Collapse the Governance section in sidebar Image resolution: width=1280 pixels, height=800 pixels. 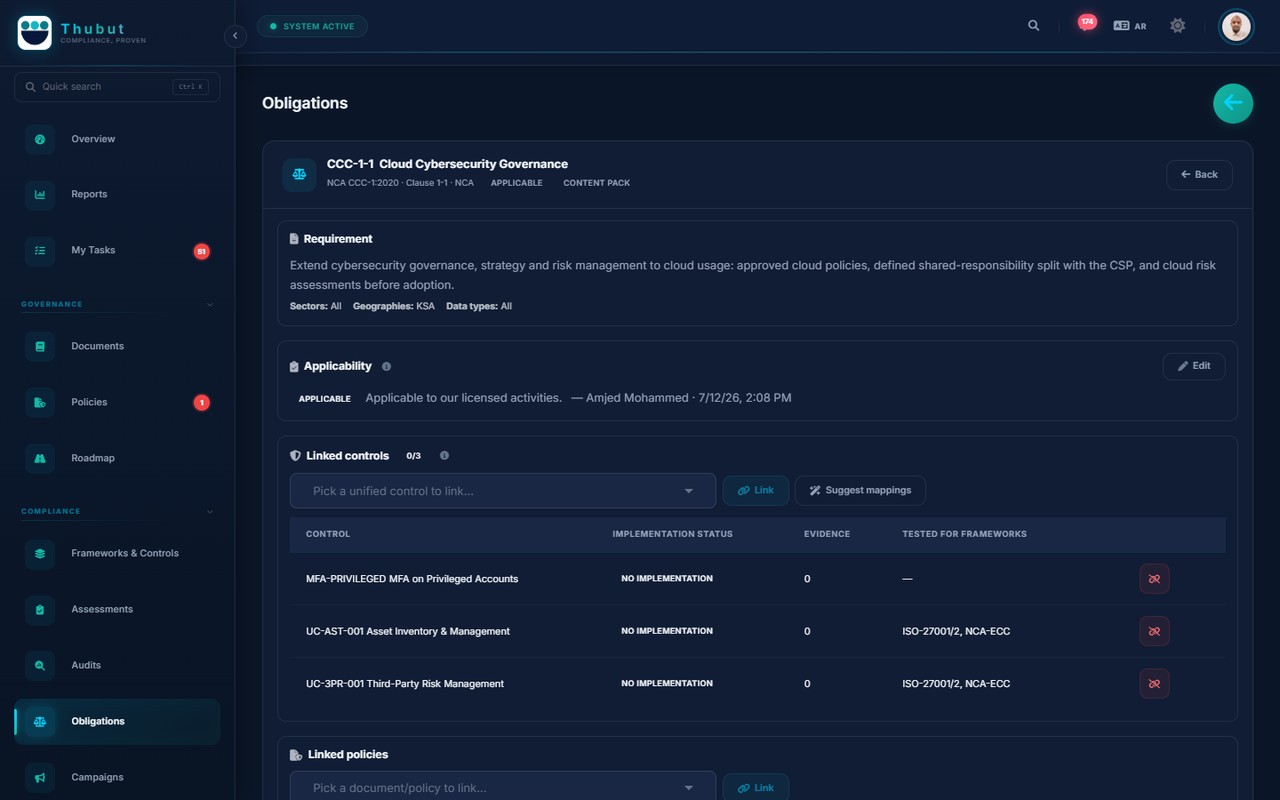(209, 304)
